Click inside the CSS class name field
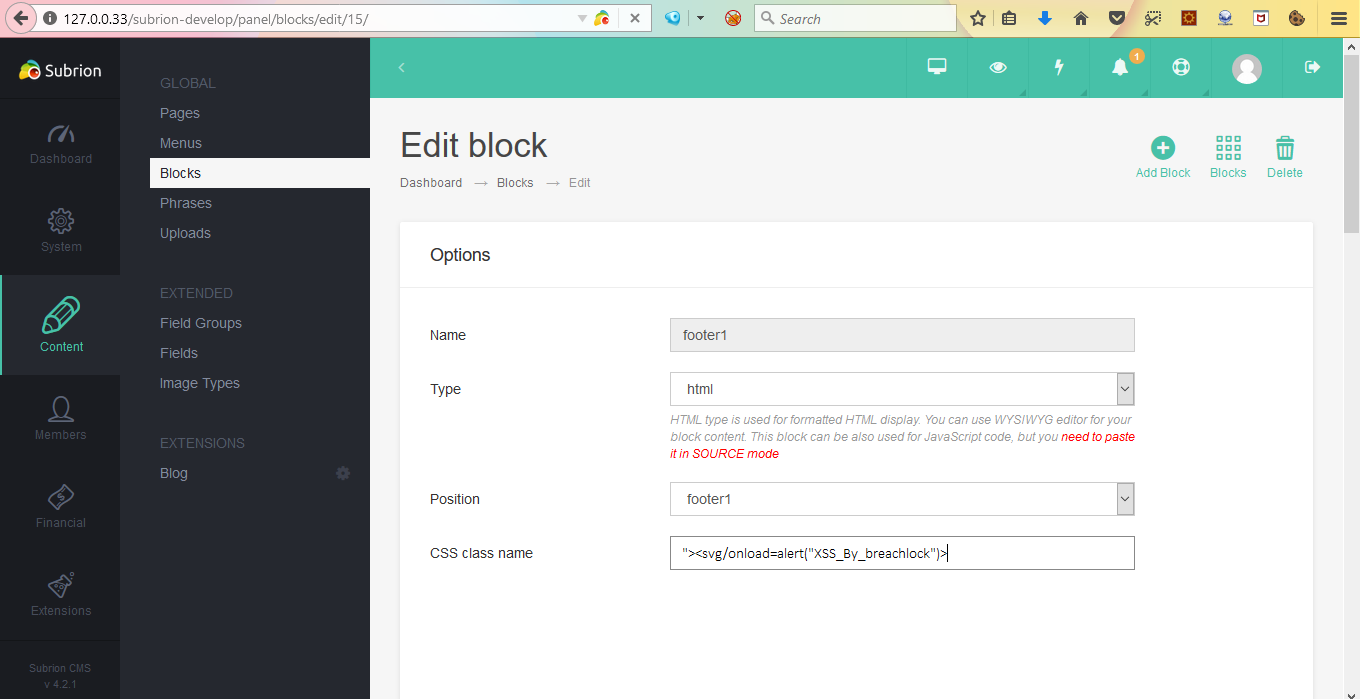The image size is (1360, 699). [900, 553]
